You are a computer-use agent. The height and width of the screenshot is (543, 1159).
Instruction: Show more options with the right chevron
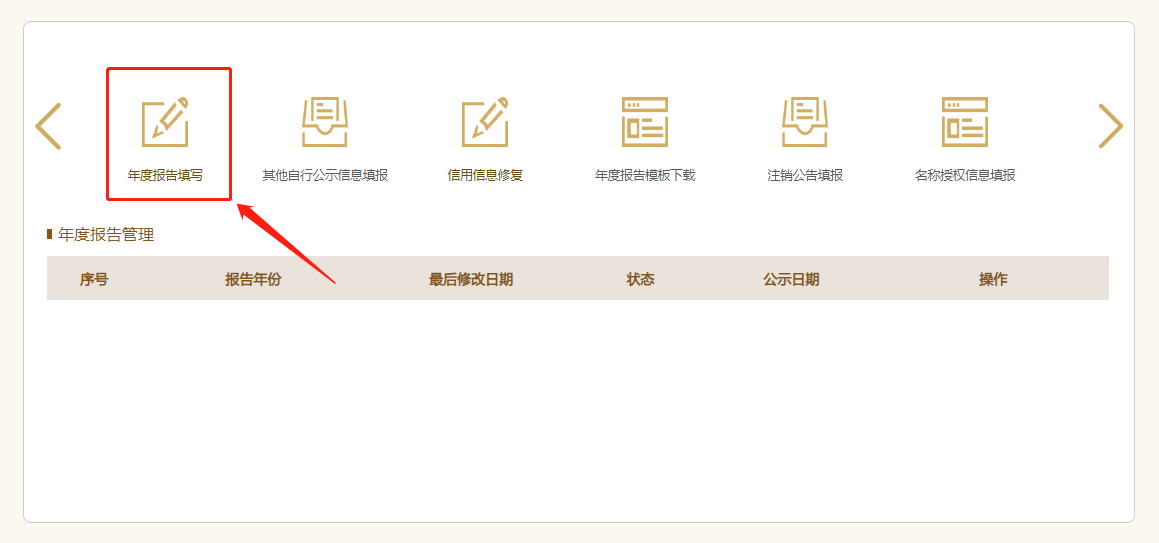click(1110, 126)
